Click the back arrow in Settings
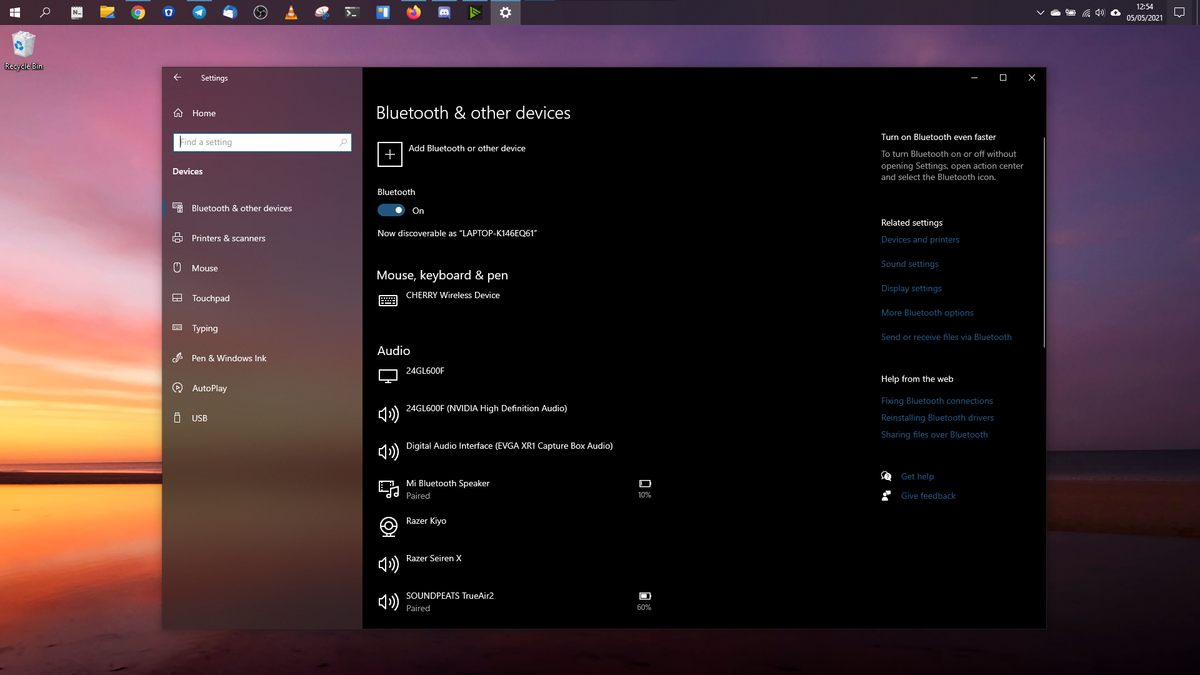This screenshot has height=675, width=1200. pyautogui.click(x=177, y=77)
